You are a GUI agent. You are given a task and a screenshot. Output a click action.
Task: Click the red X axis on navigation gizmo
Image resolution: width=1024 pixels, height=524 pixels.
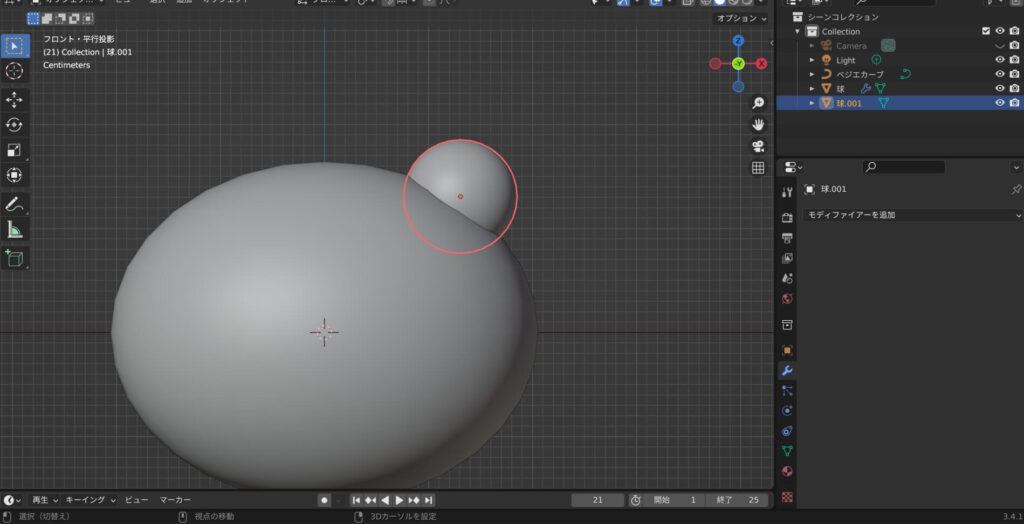(762, 64)
